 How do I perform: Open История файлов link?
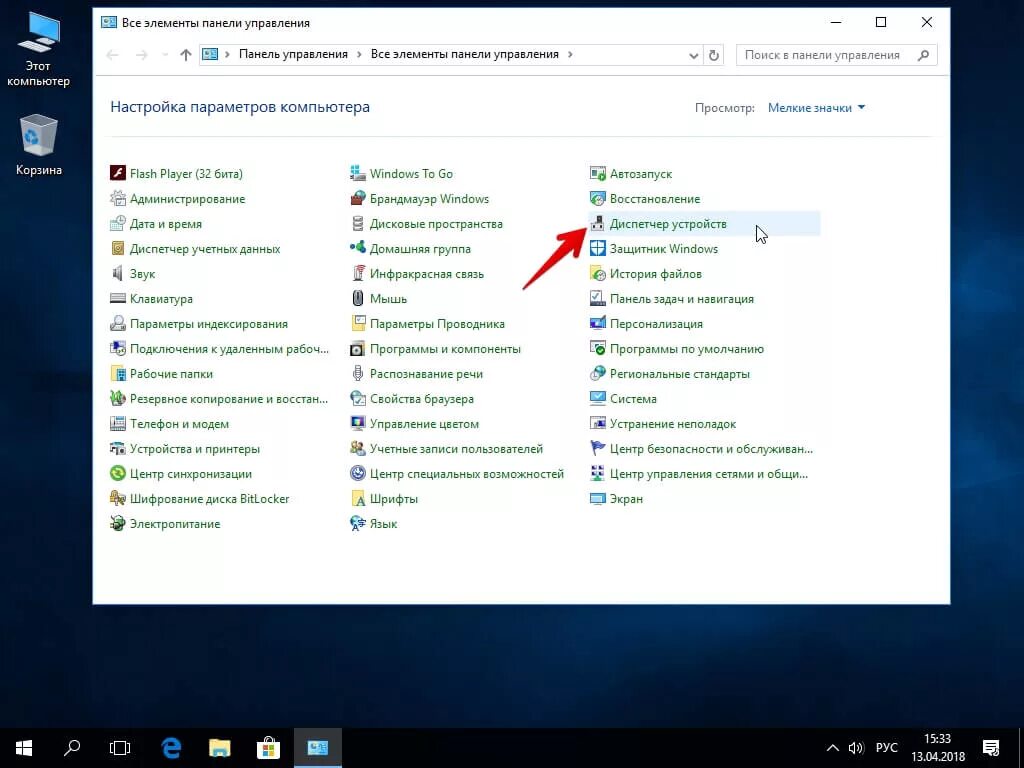coord(656,274)
